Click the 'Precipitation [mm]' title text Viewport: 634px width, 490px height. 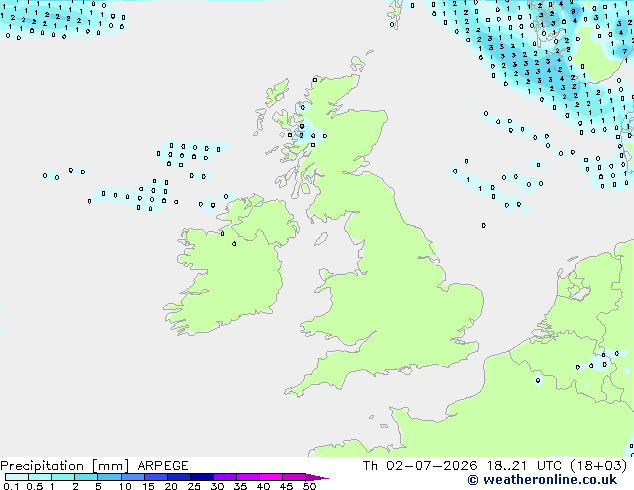[65, 466]
